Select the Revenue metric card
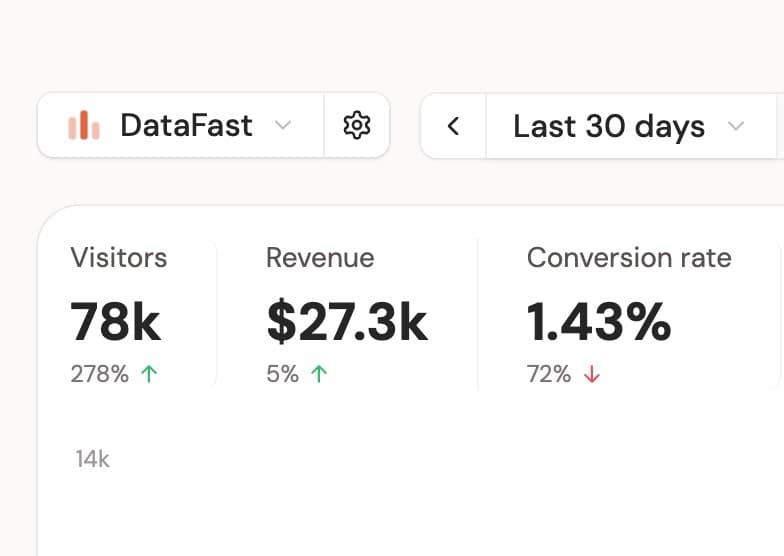This screenshot has height=556, width=784. [x=347, y=314]
